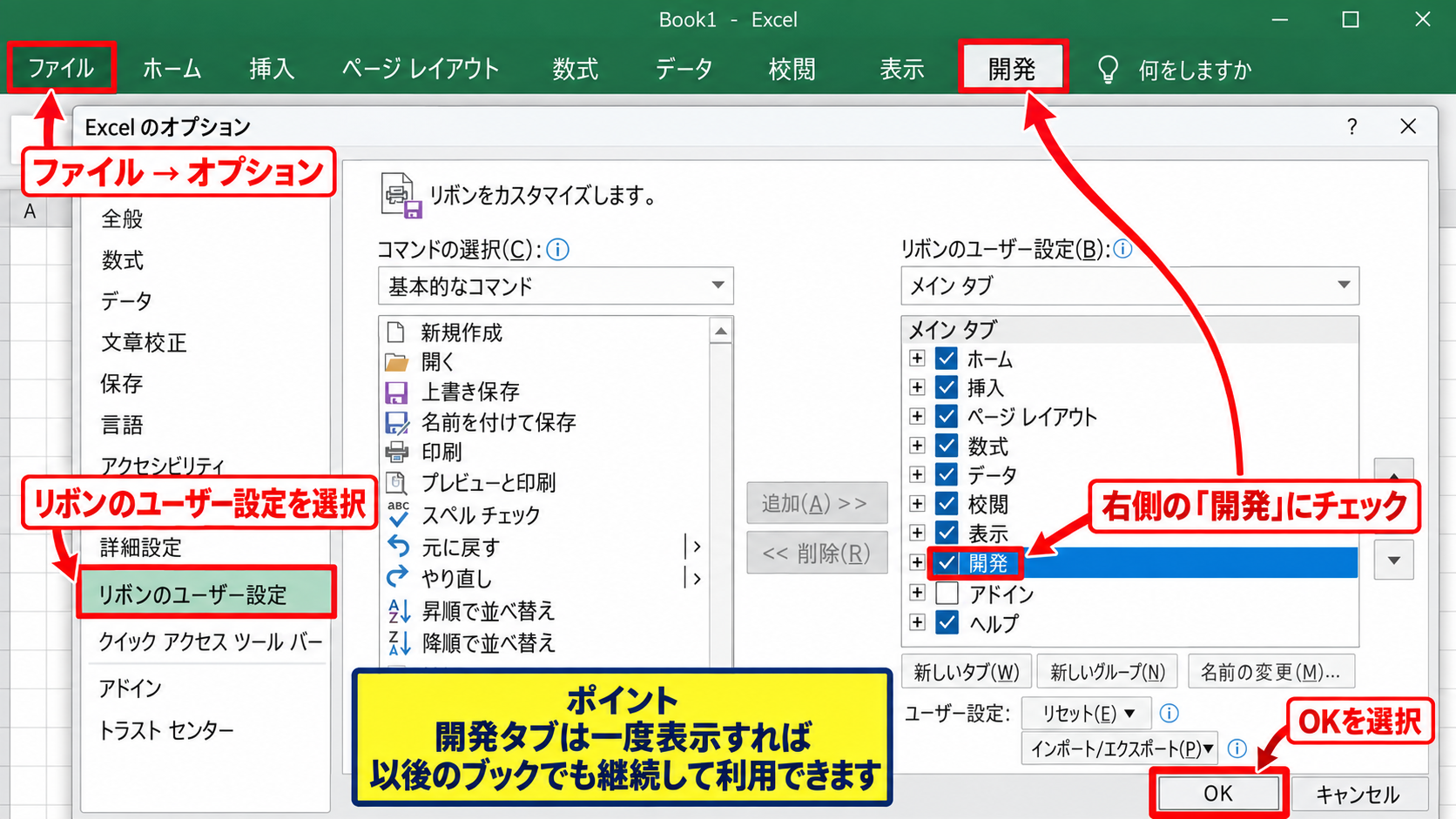Move selected tab down with arrow button

coord(1394,561)
